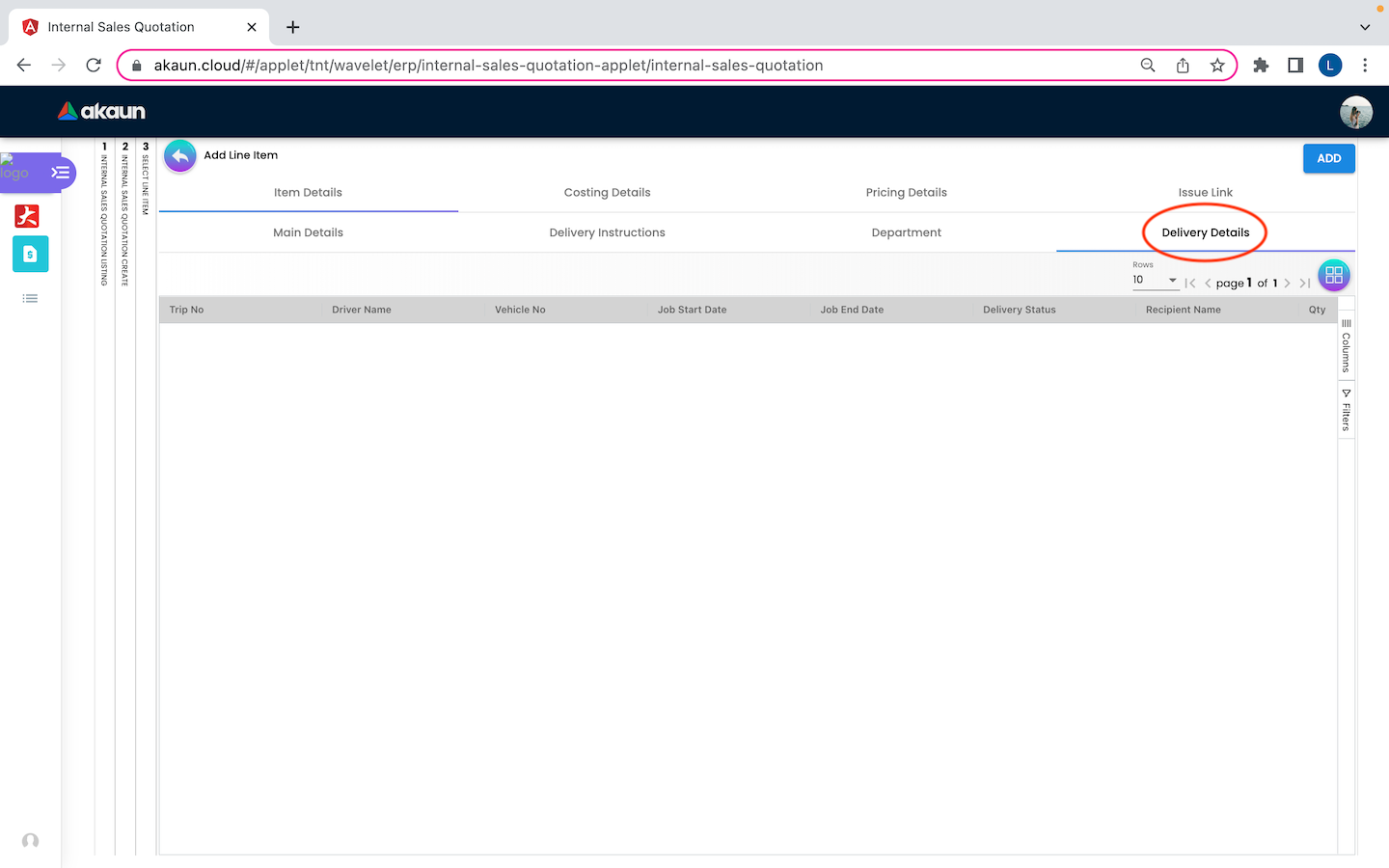
Task: Open Select Line Item breadcrumb panel
Action: click(x=146, y=178)
